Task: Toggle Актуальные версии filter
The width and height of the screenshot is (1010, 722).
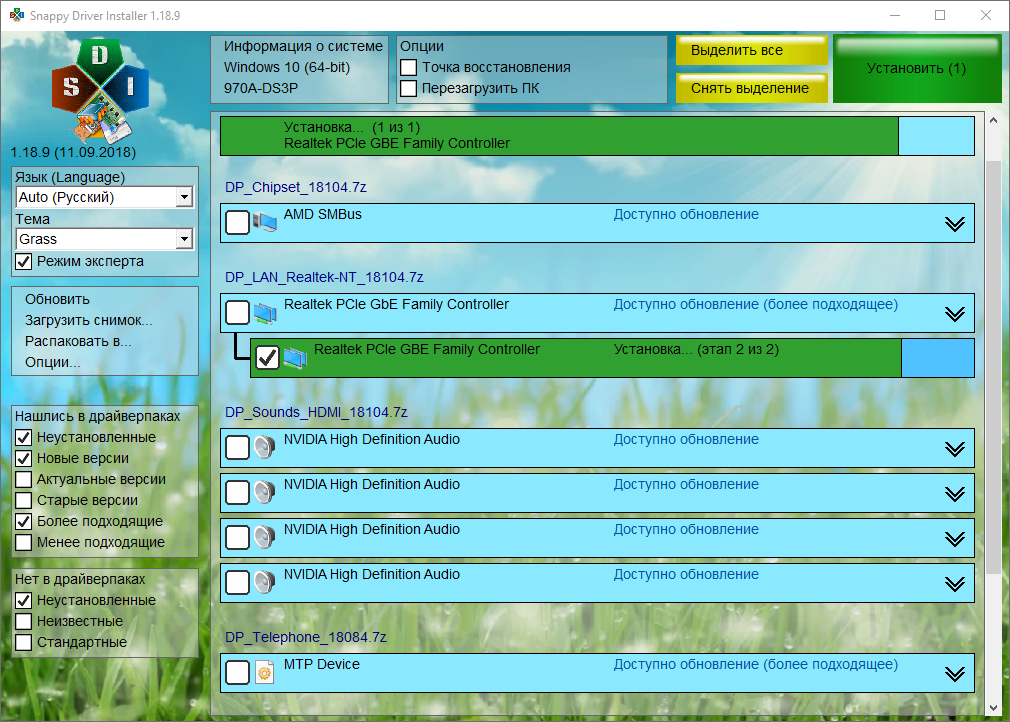Action: [x=24, y=479]
